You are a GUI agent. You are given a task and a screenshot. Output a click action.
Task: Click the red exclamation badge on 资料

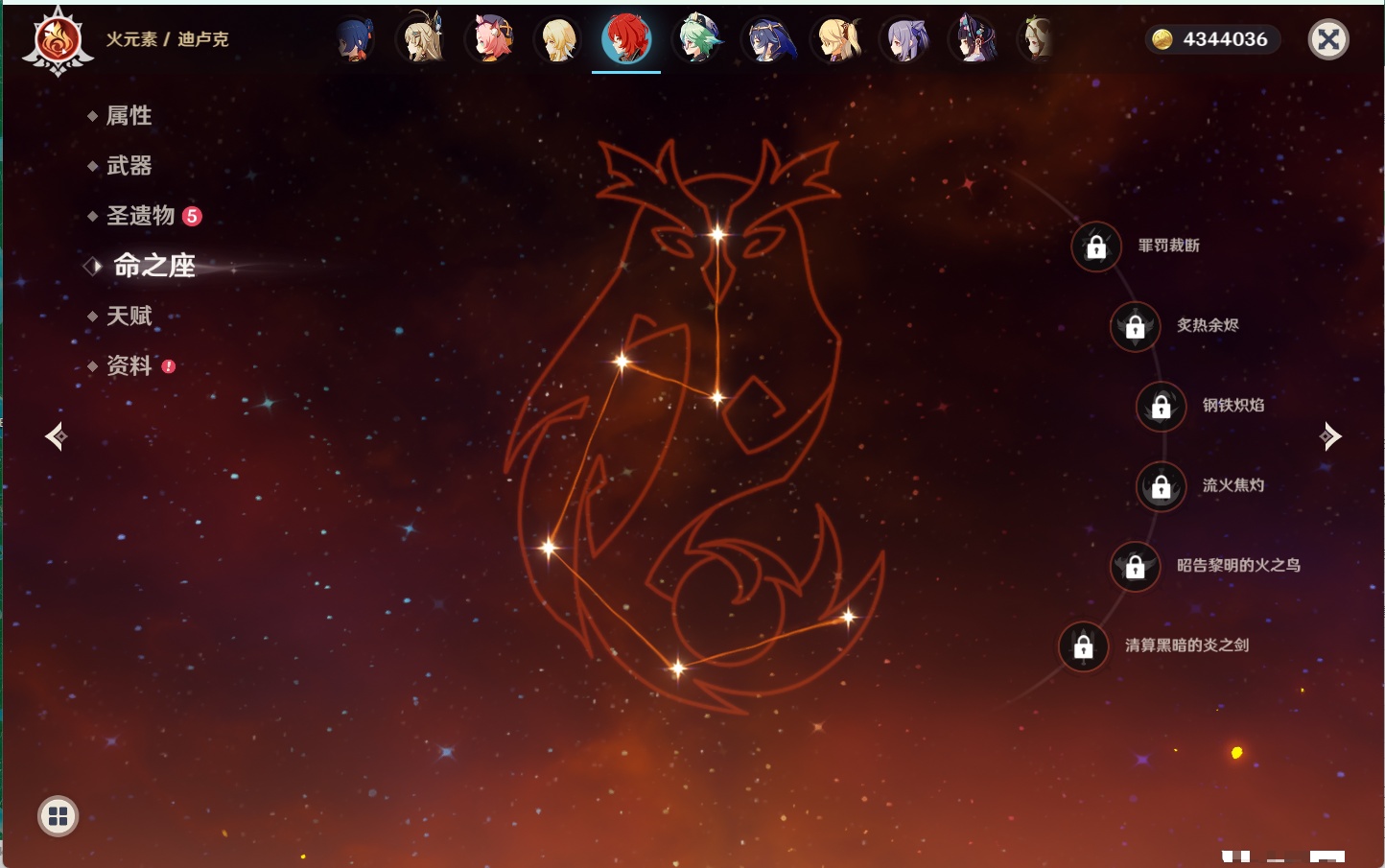point(169,366)
